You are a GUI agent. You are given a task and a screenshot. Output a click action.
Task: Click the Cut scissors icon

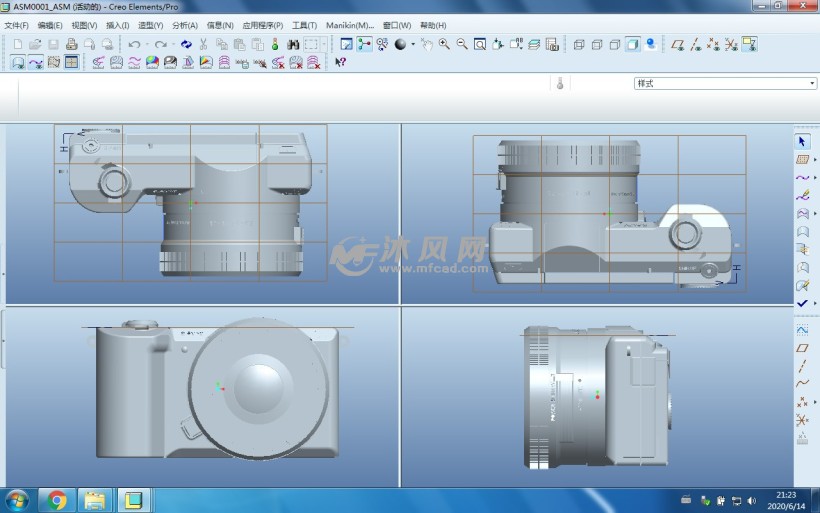(x=203, y=44)
